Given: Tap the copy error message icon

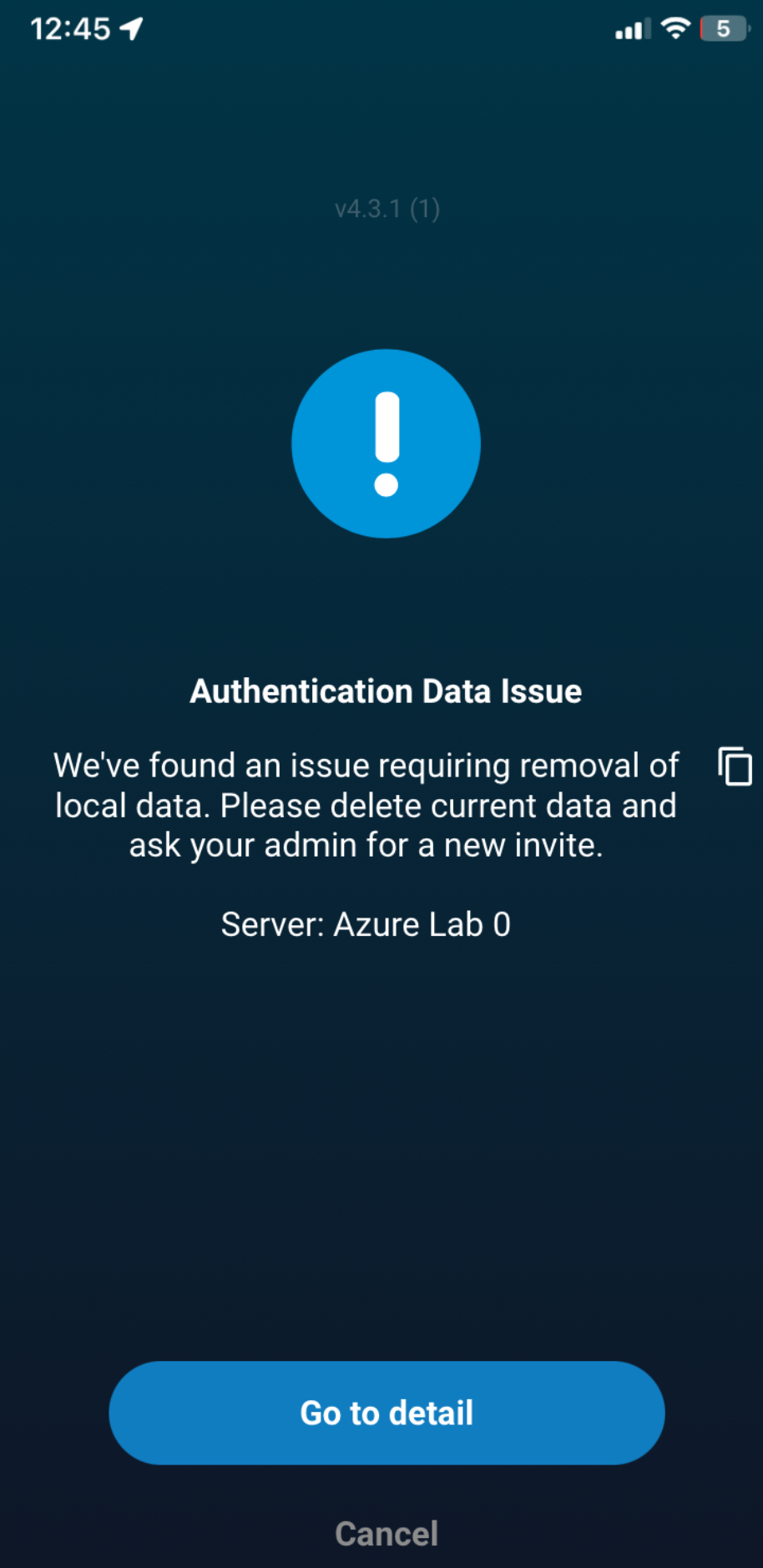Looking at the screenshot, I should click(x=735, y=766).
